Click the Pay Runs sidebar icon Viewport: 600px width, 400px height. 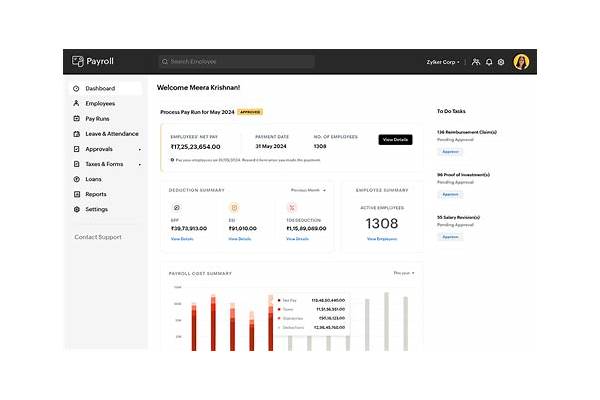point(77,119)
